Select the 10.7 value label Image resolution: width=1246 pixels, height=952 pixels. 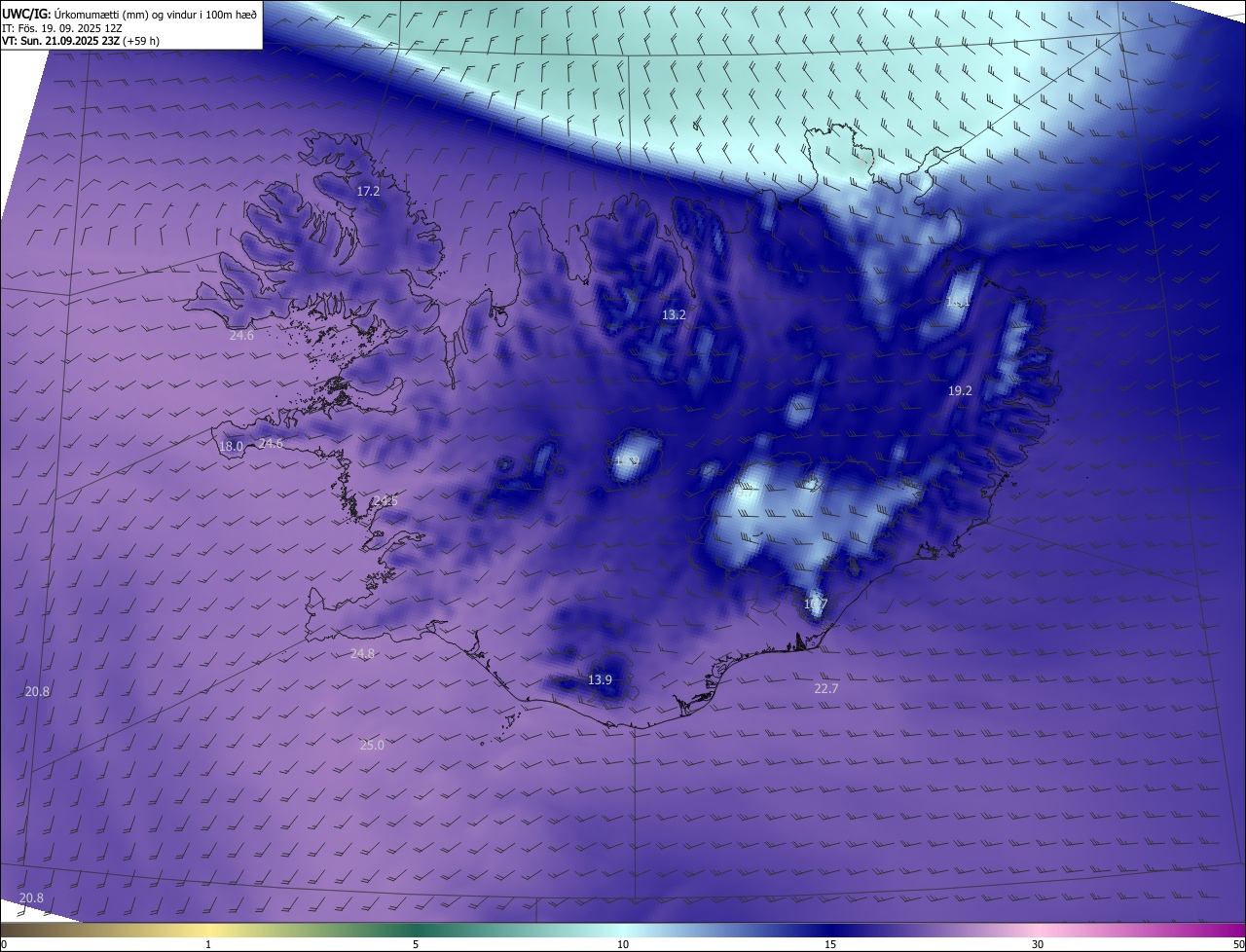(x=816, y=604)
